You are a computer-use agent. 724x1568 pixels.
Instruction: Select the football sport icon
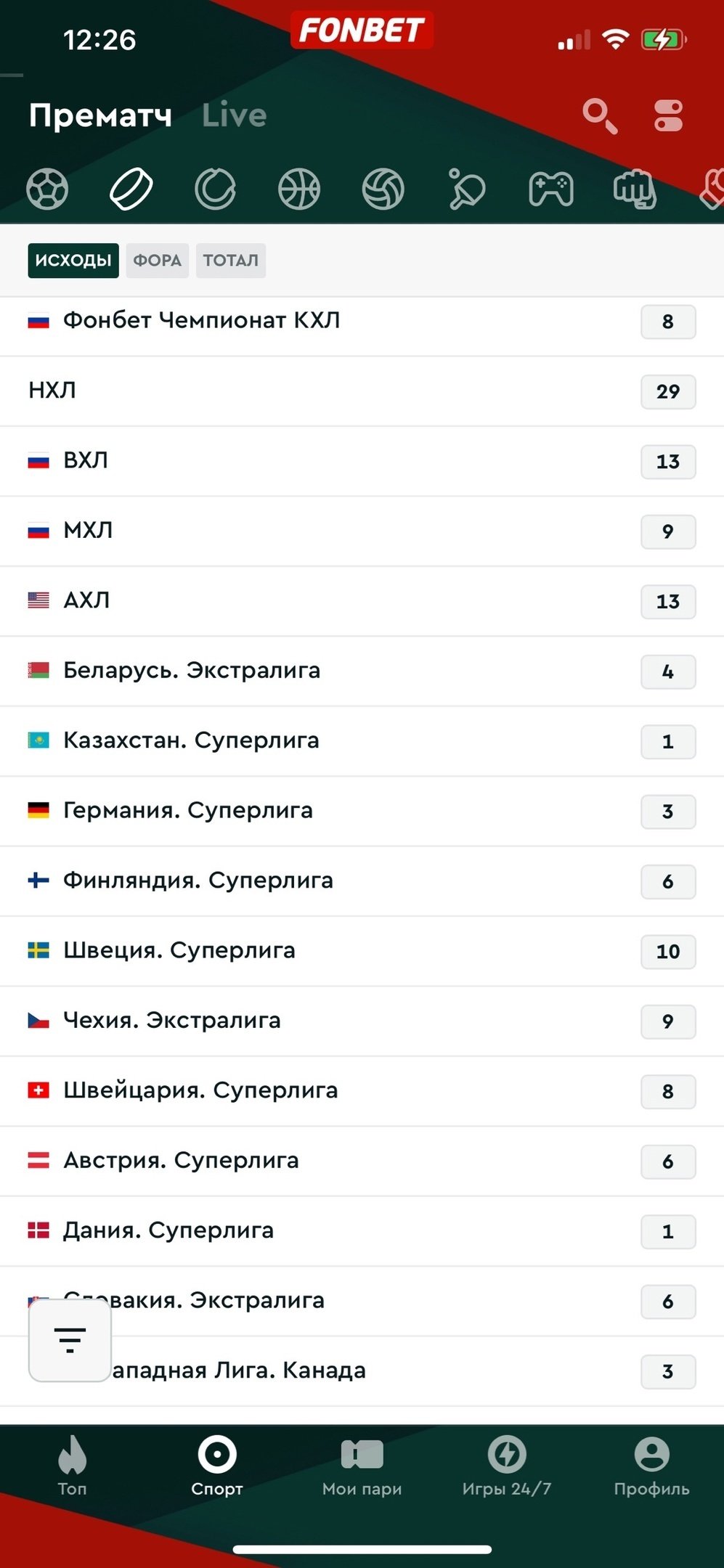coord(47,189)
